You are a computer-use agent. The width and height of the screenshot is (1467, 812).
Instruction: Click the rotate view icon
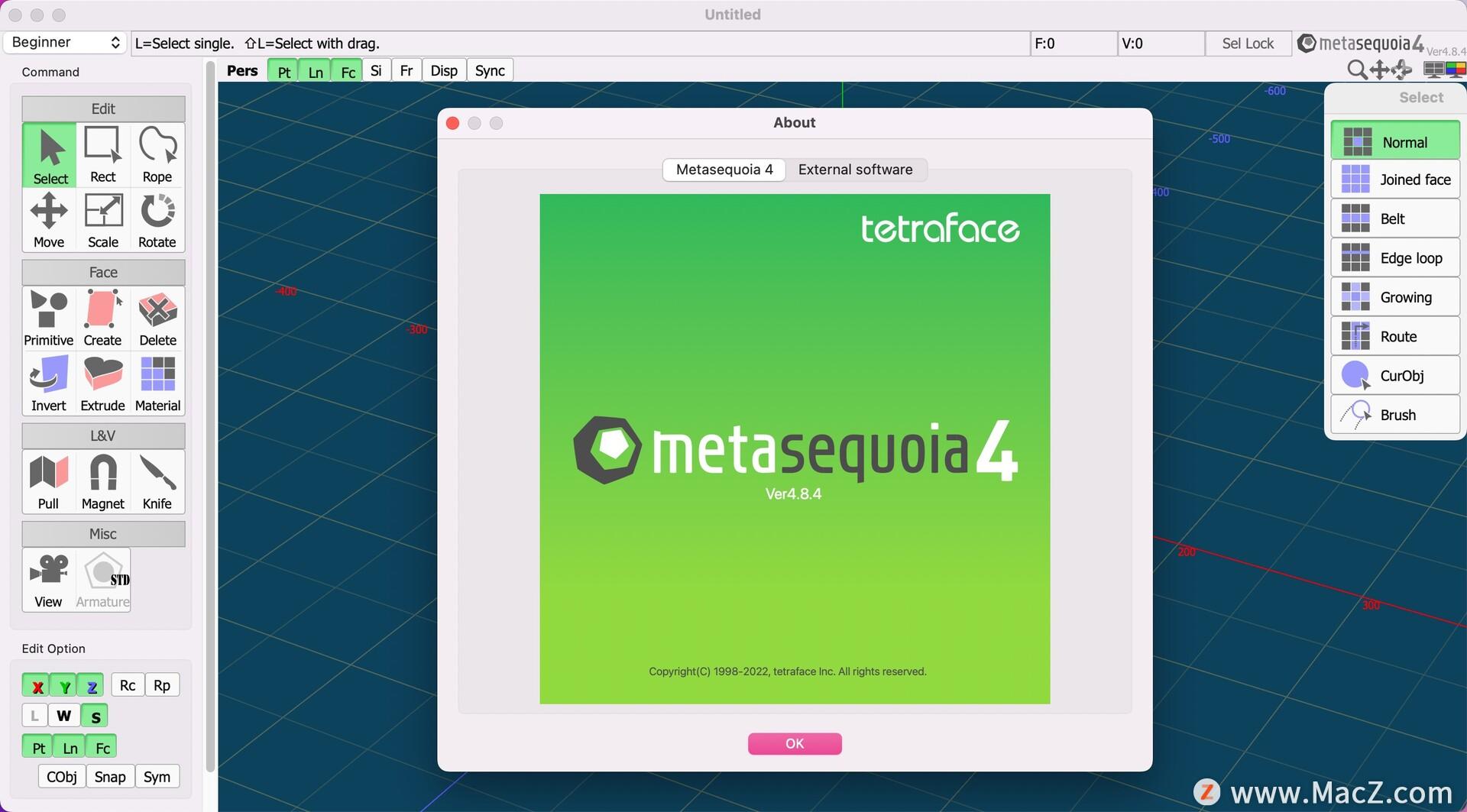point(1401,70)
